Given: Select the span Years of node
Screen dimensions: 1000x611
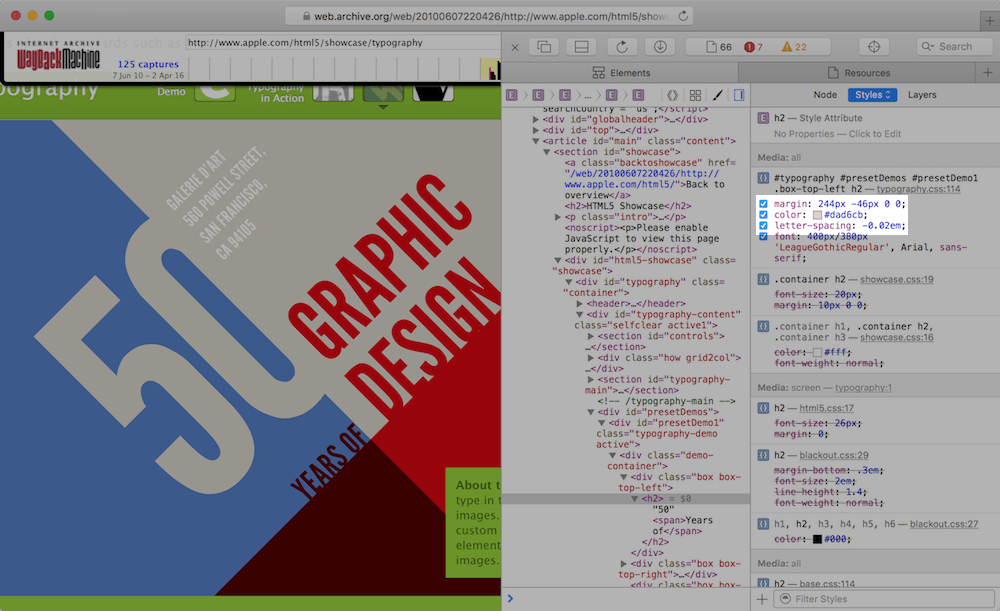Looking at the screenshot, I should pos(682,526).
